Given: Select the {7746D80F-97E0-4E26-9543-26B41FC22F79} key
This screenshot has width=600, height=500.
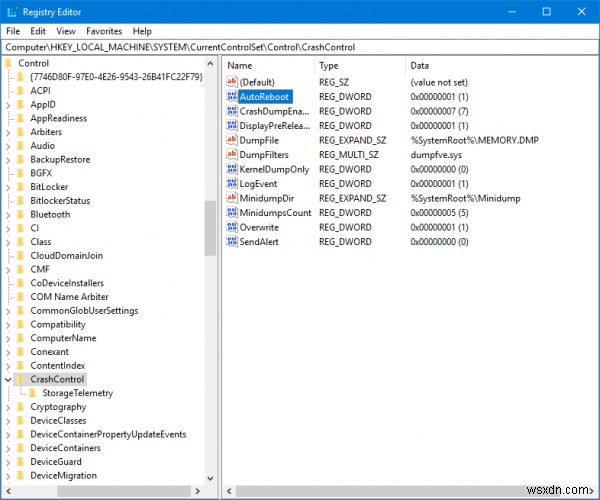Looking at the screenshot, I should coord(116,77).
